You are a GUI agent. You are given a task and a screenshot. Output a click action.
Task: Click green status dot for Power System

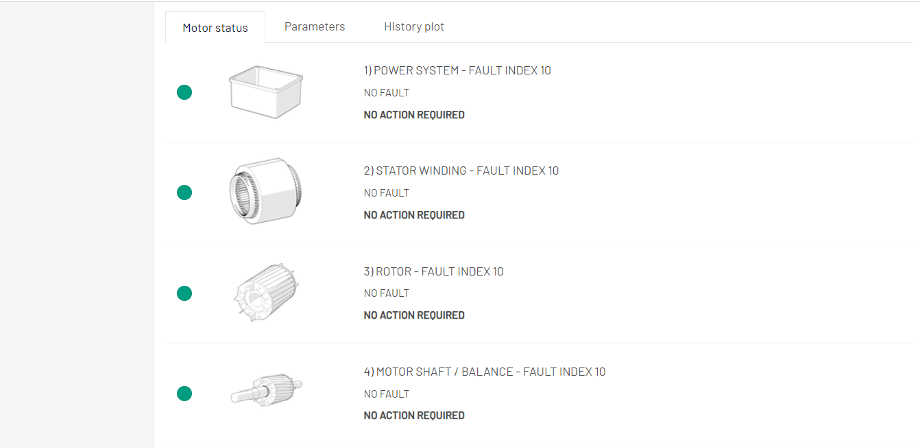coord(184,93)
